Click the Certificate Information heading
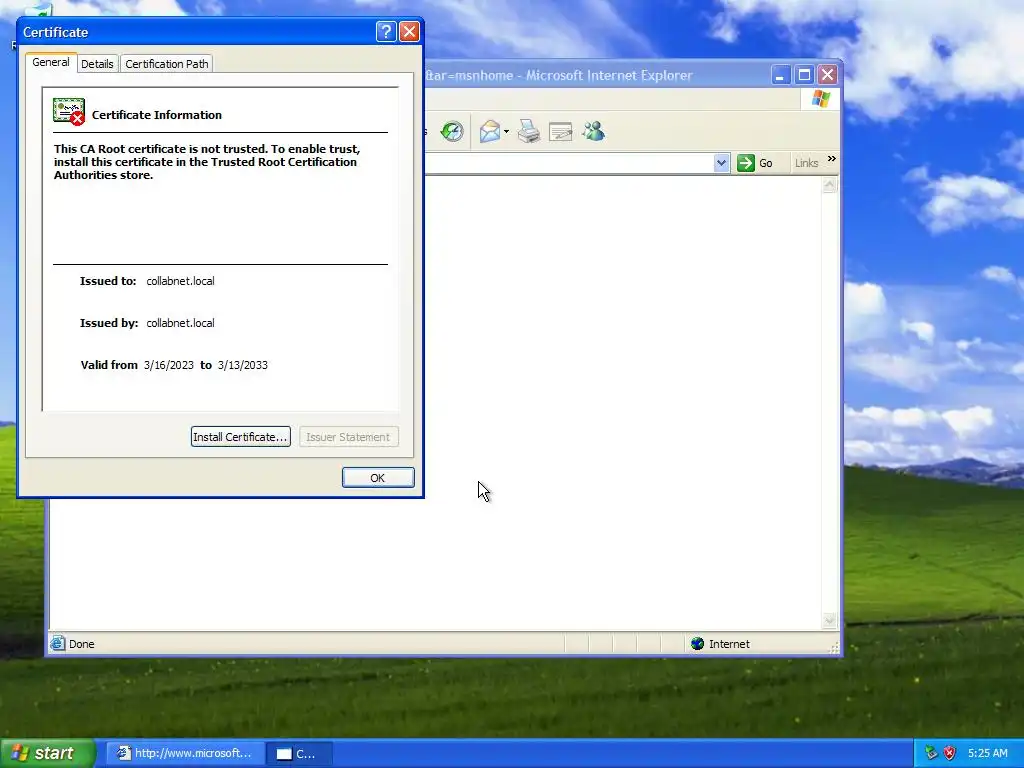 [157, 115]
